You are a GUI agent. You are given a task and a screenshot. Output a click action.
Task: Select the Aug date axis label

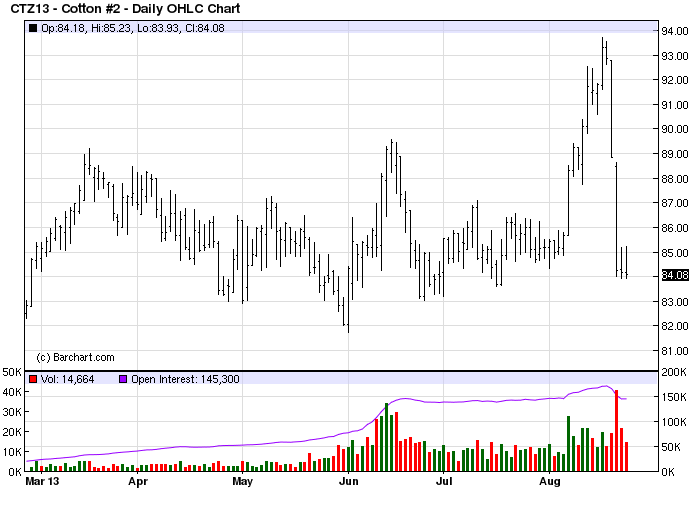click(x=550, y=481)
